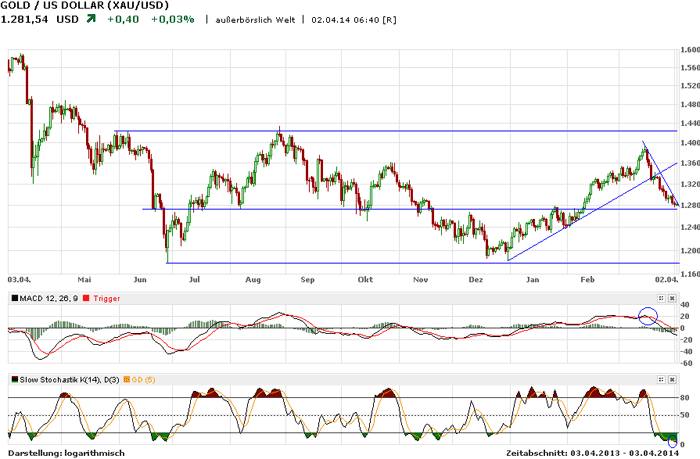
Task: Click the green up-arrow trend icon
Action: [92, 20]
